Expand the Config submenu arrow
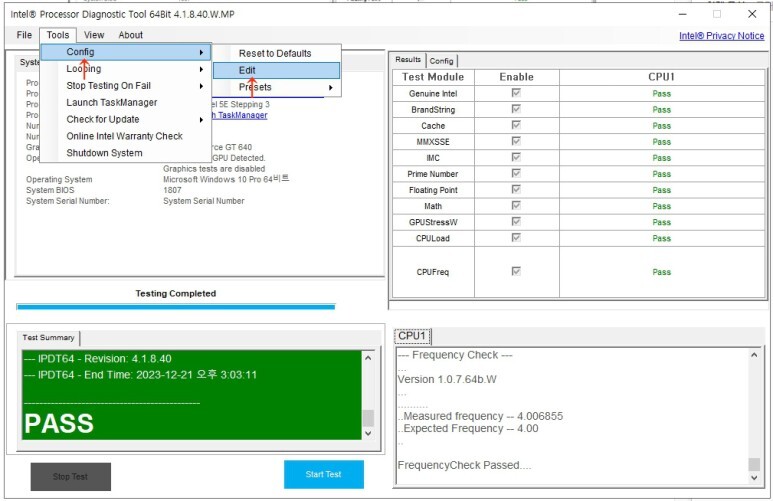Image resolution: width=773 pixels, height=501 pixels. click(201, 52)
